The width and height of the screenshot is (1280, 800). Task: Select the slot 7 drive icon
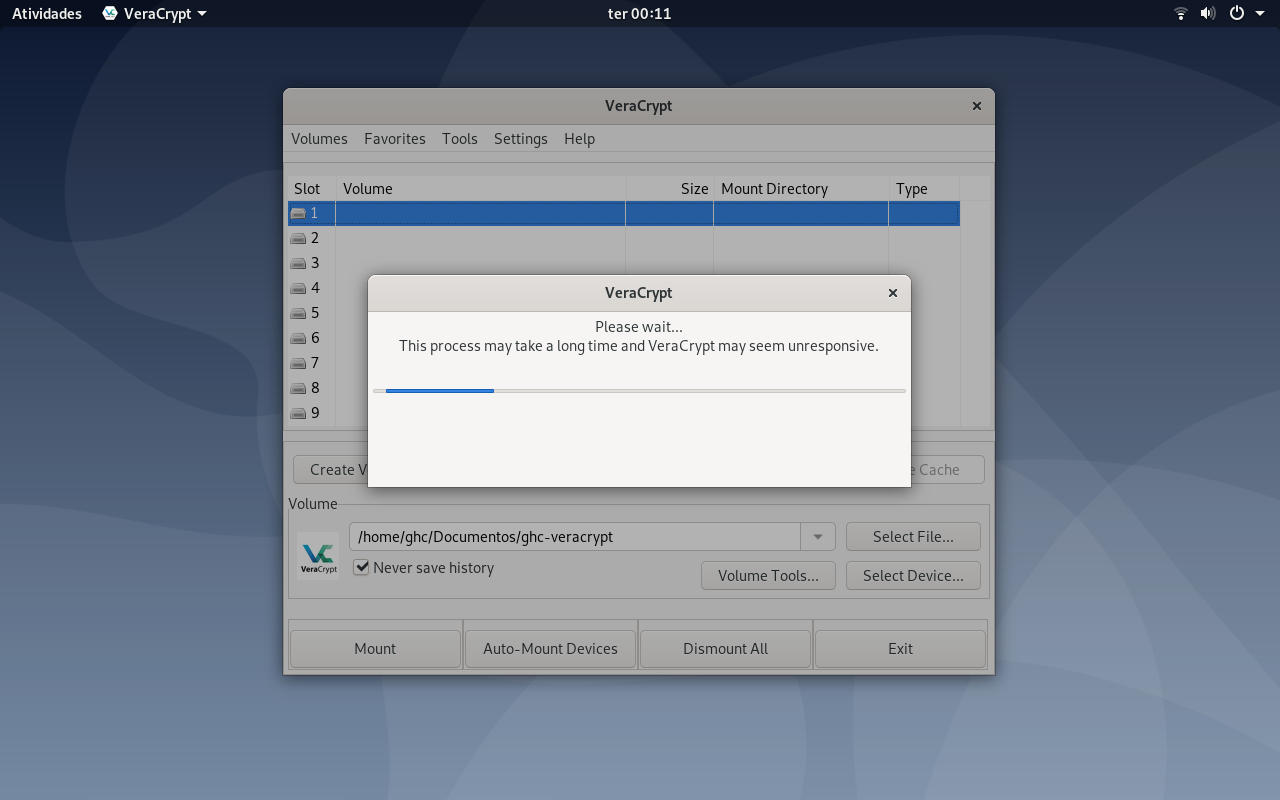pos(298,363)
